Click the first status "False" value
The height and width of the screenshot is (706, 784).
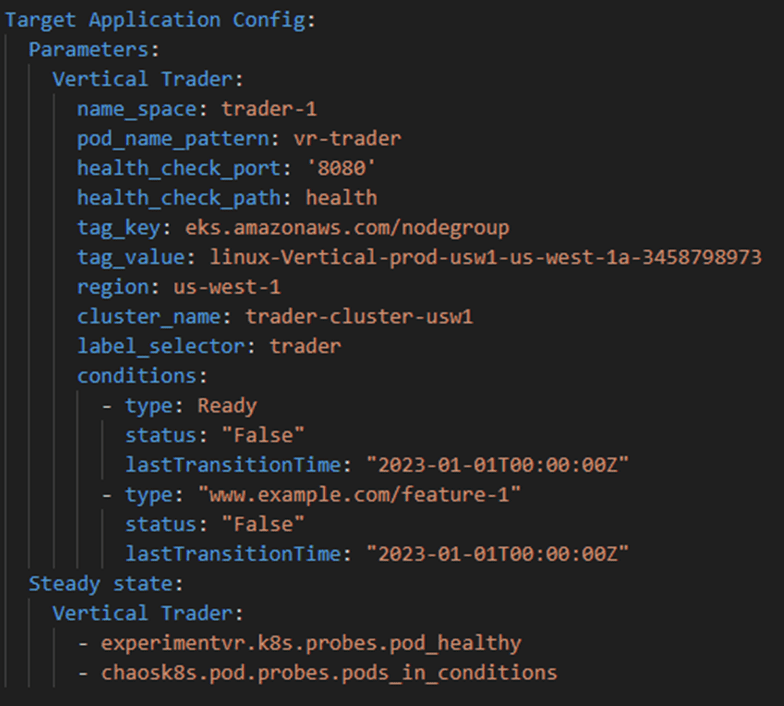tap(263, 435)
